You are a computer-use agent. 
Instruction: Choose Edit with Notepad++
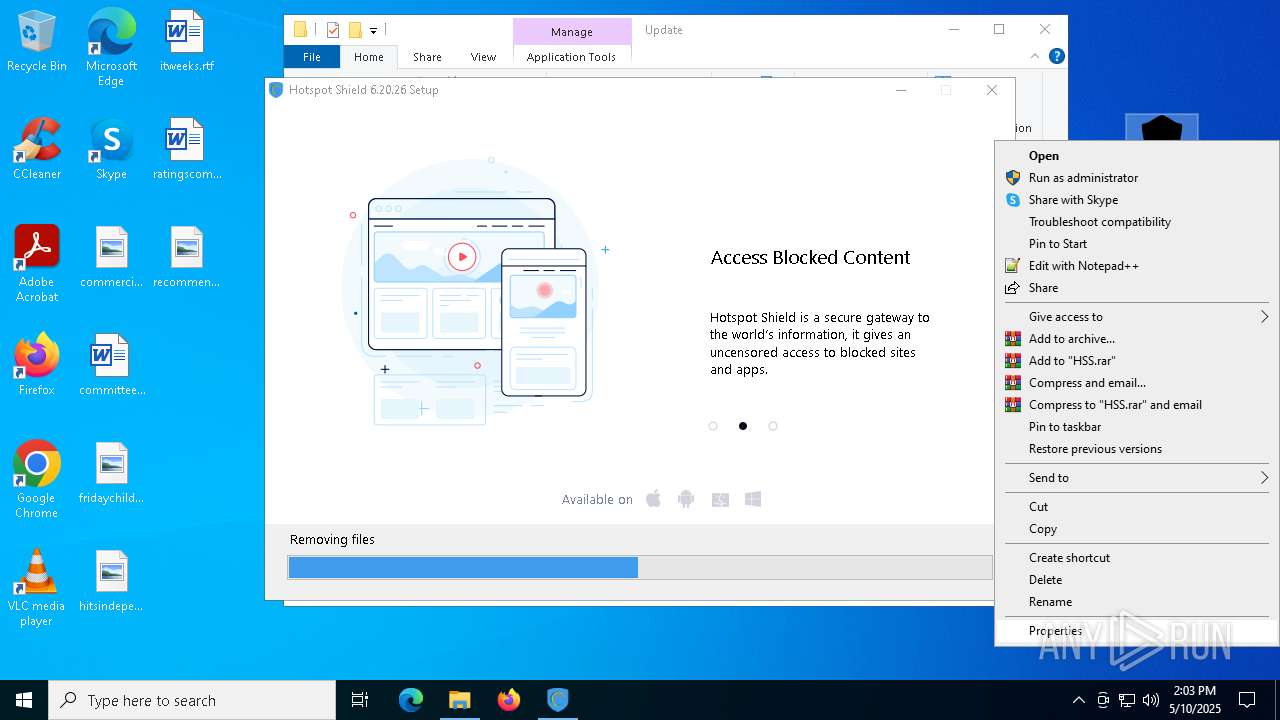click(1137, 266)
